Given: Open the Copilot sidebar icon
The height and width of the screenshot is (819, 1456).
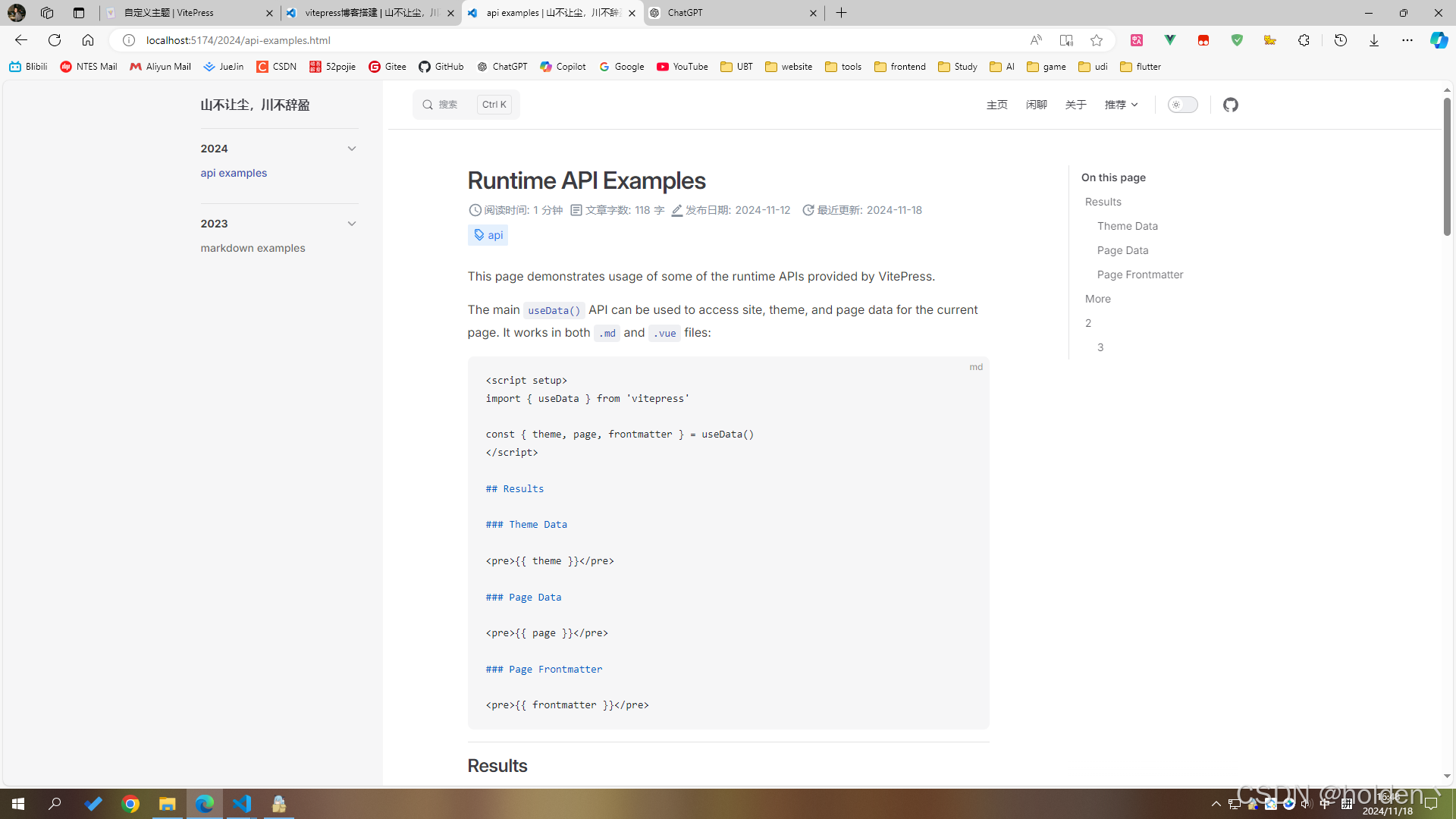Looking at the screenshot, I should point(1439,40).
